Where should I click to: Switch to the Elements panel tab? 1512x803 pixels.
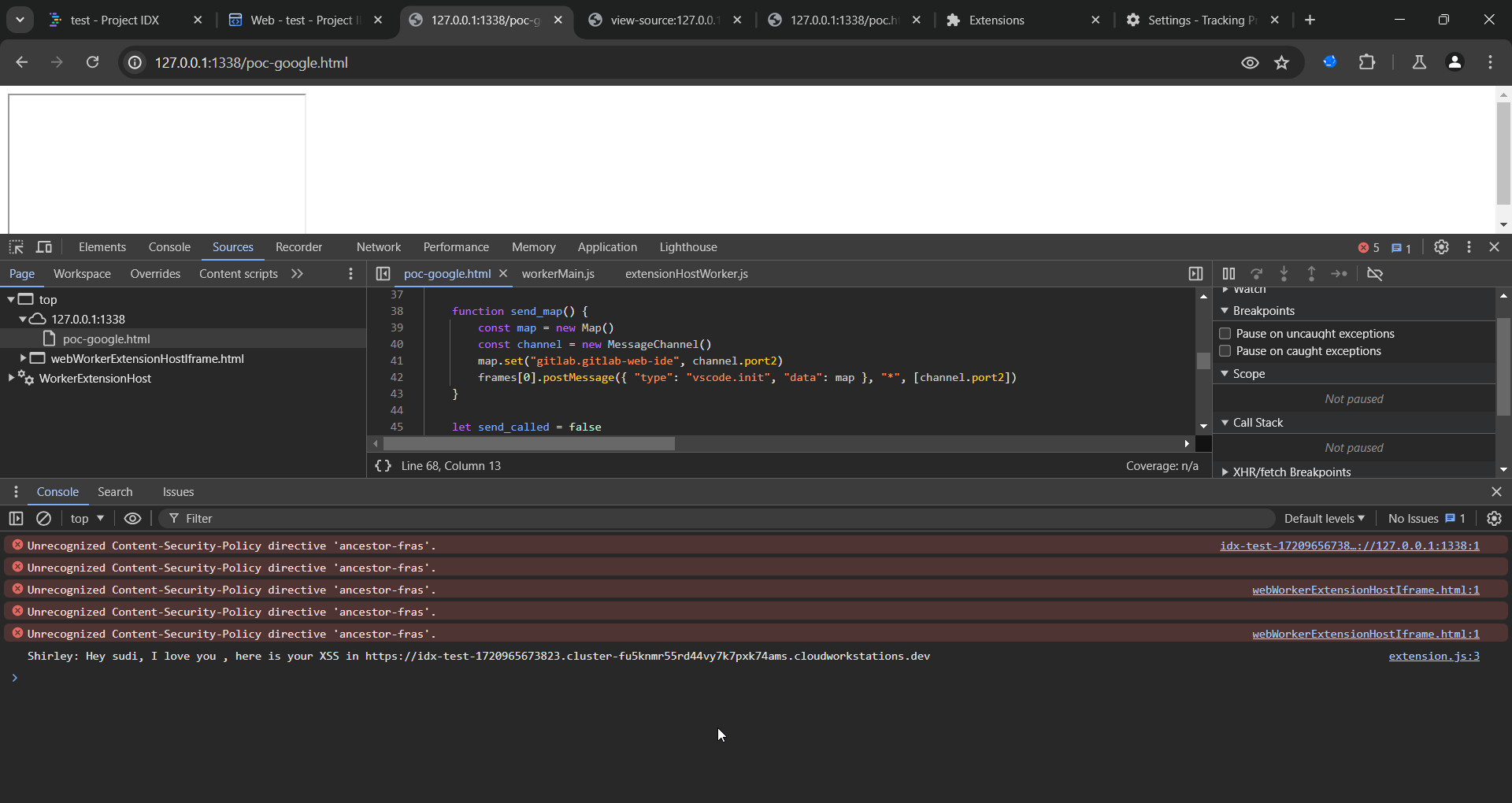[102, 247]
